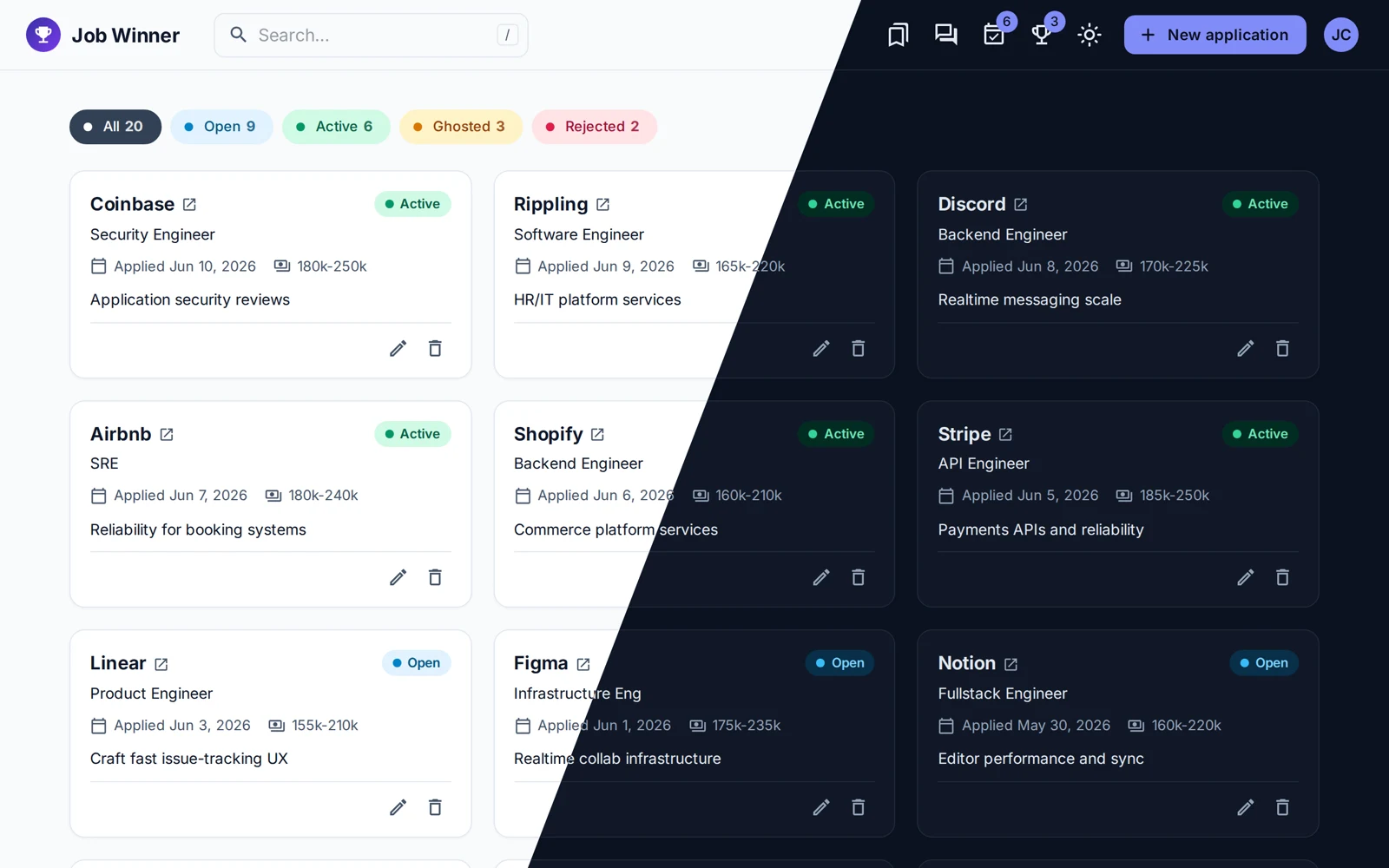Edit the Rippling application
The image size is (1389, 868).
click(x=821, y=349)
